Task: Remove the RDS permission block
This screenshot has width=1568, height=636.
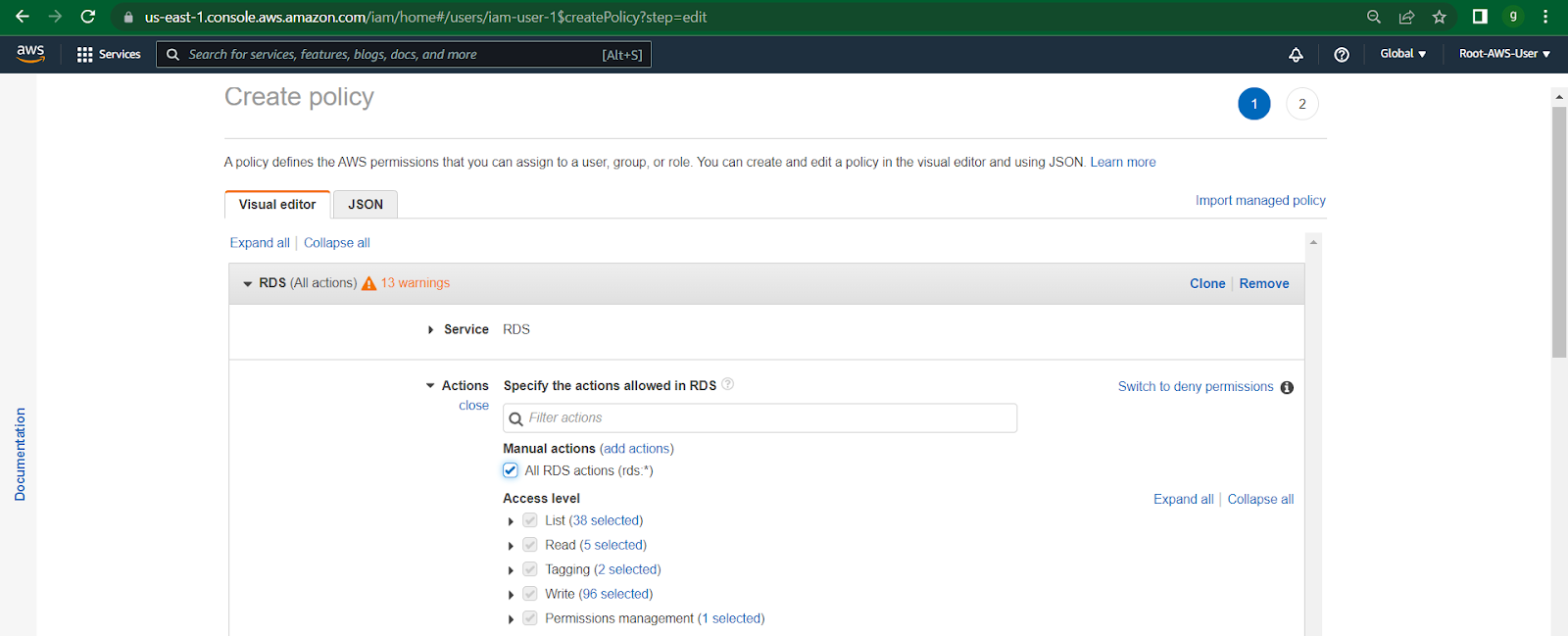Action: coord(1264,283)
